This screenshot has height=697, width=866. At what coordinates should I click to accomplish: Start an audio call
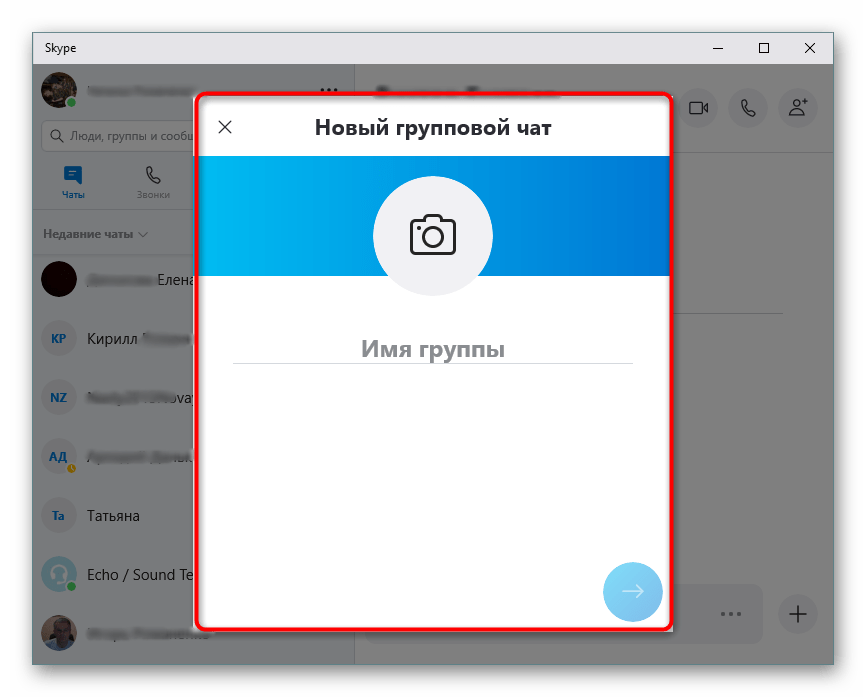(748, 108)
